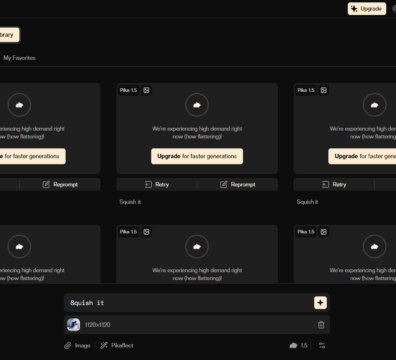Click the high demand message in bottom-row center card
Screen dimensions: 396x360
(197, 274)
